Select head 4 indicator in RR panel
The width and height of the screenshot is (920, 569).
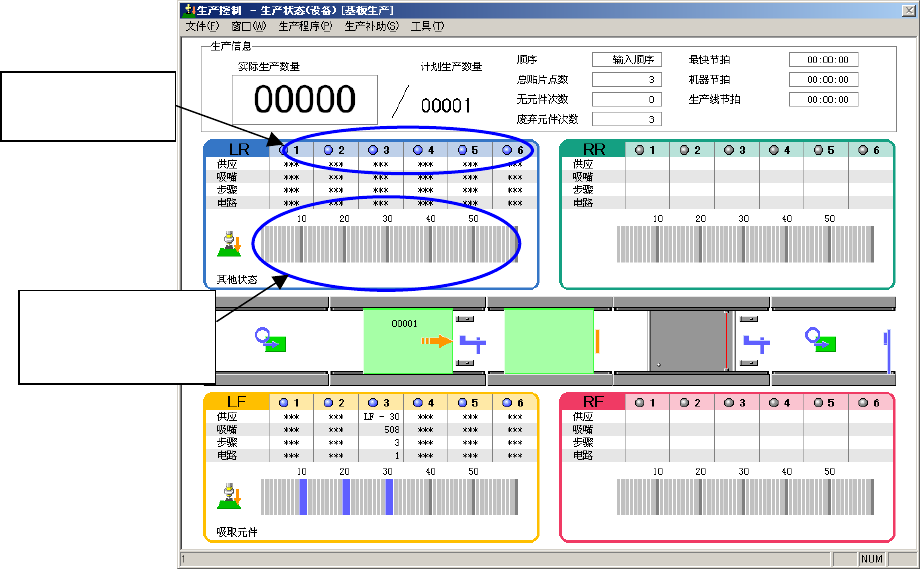[773, 150]
